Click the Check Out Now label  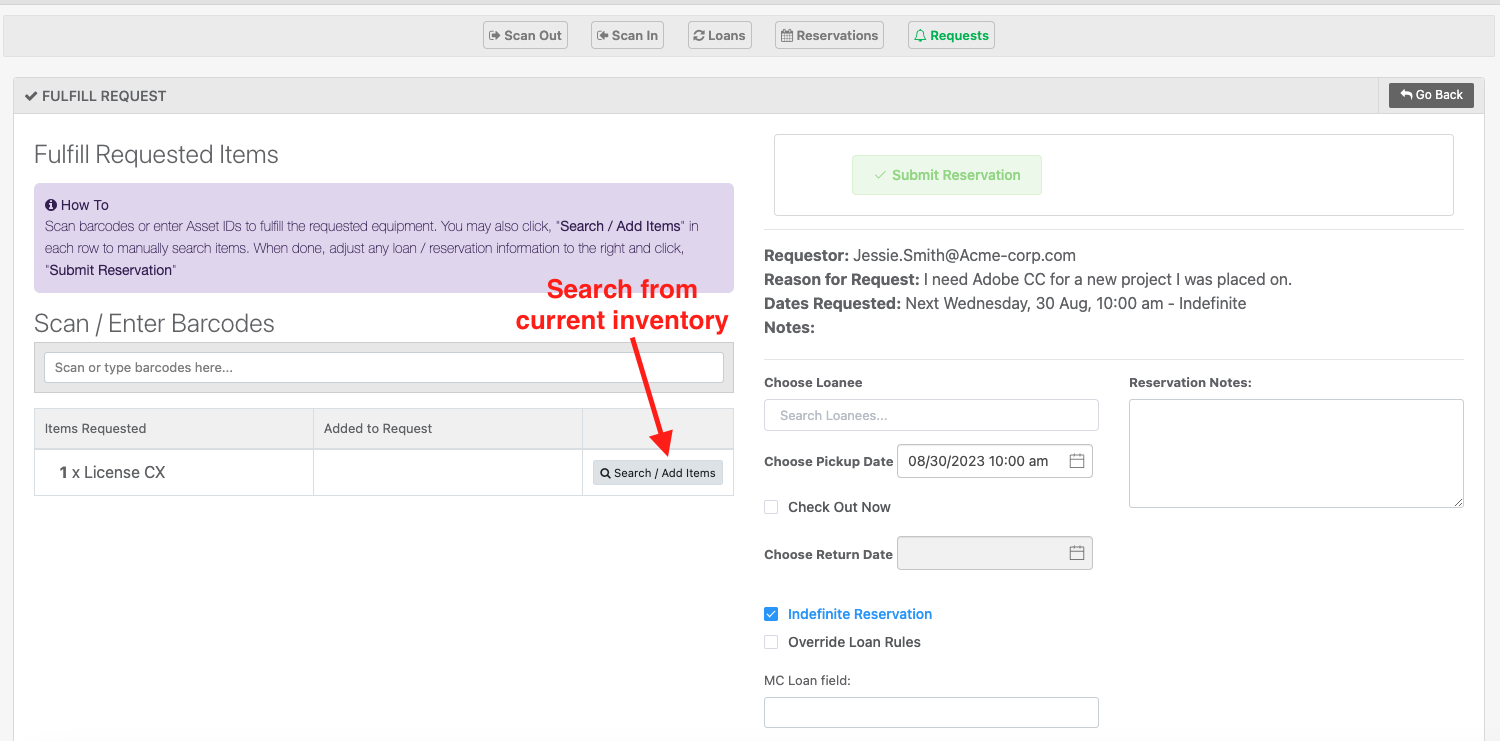pyautogui.click(x=839, y=507)
